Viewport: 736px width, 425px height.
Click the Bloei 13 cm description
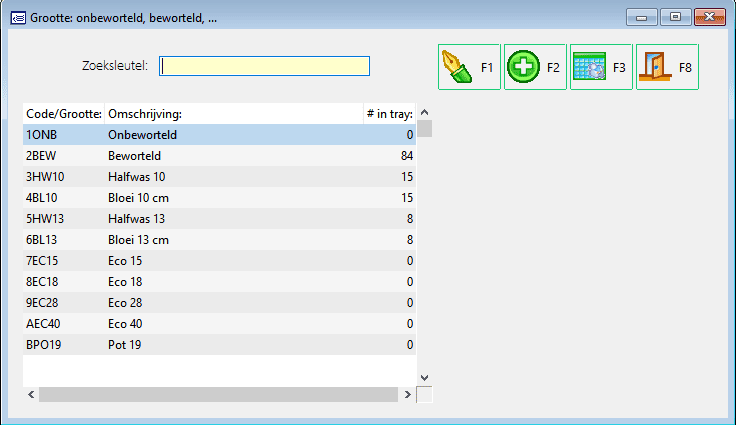(x=138, y=240)
